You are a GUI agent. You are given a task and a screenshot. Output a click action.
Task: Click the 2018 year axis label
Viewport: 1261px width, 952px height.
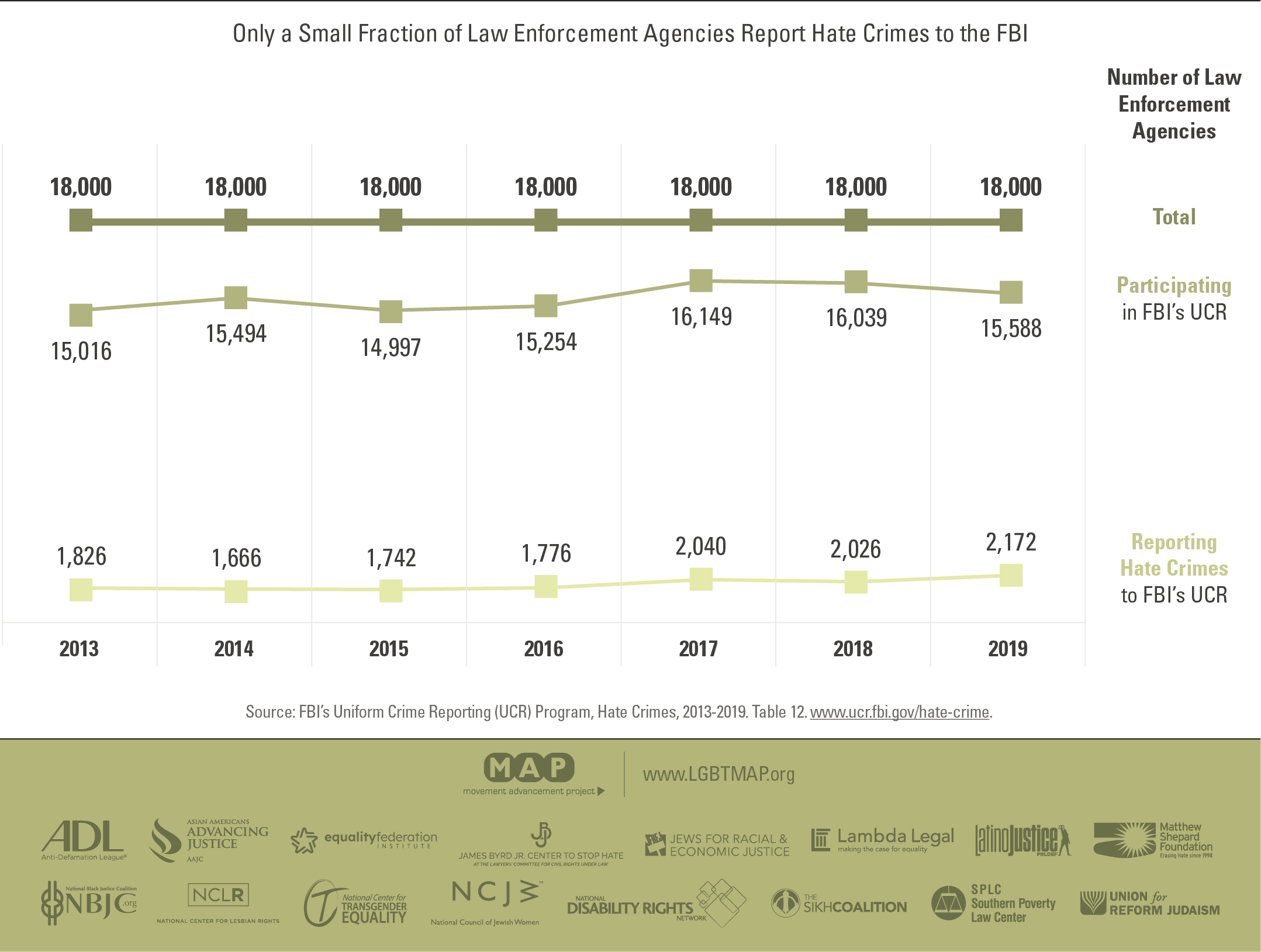point(853,649)
